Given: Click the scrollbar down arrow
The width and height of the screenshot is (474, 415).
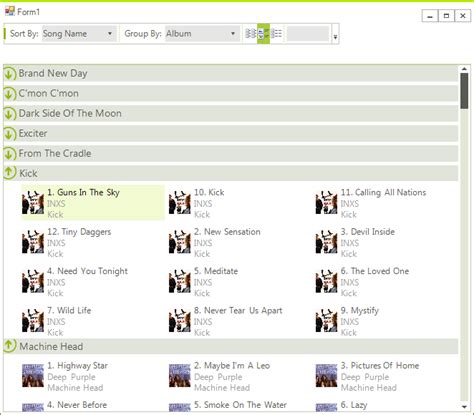Looking at the screenshot, I should (464, 406).
